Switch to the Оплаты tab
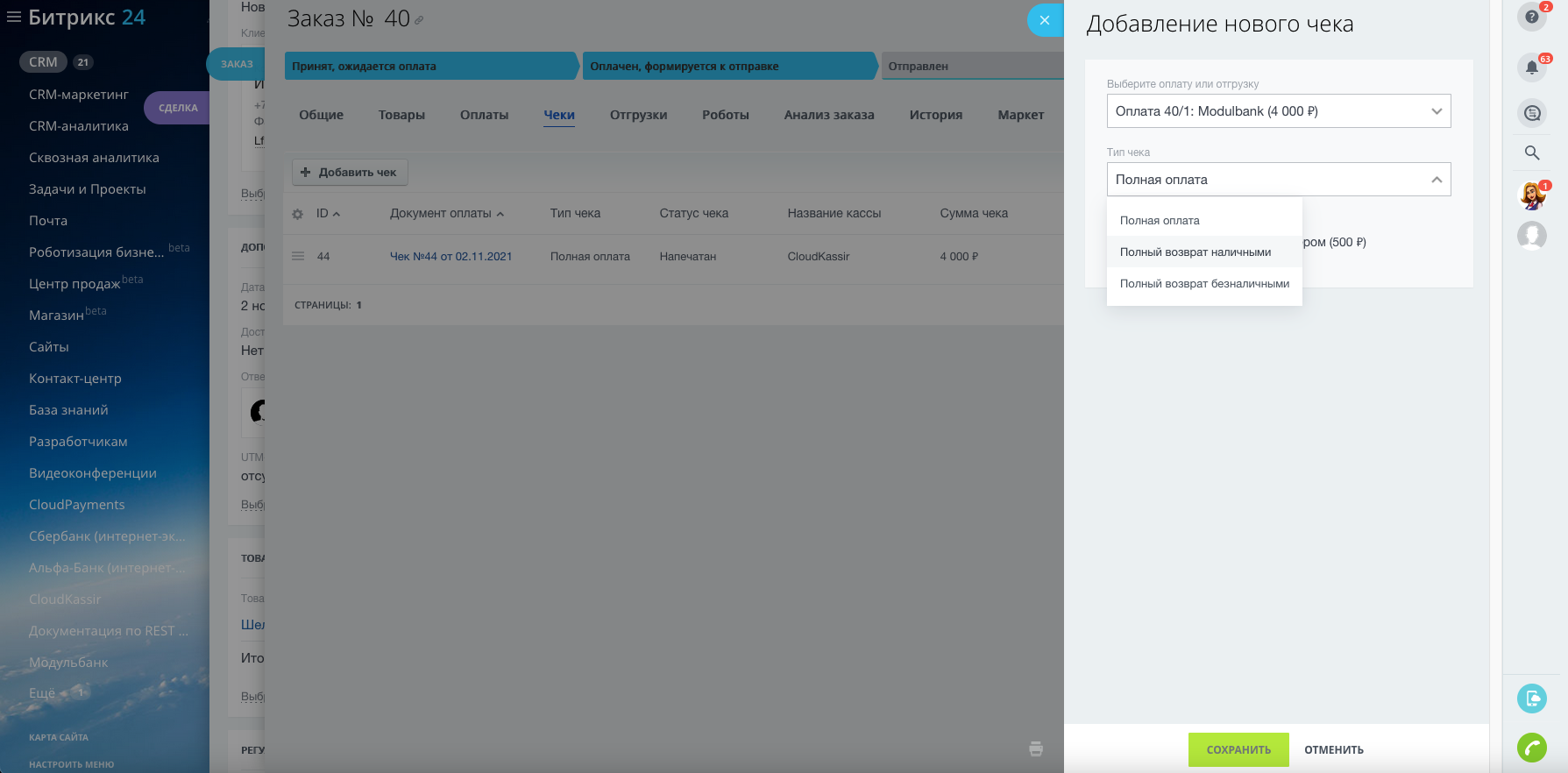Screen dimensions: 1568x773 pyautogui.click(x=484, y=115)
